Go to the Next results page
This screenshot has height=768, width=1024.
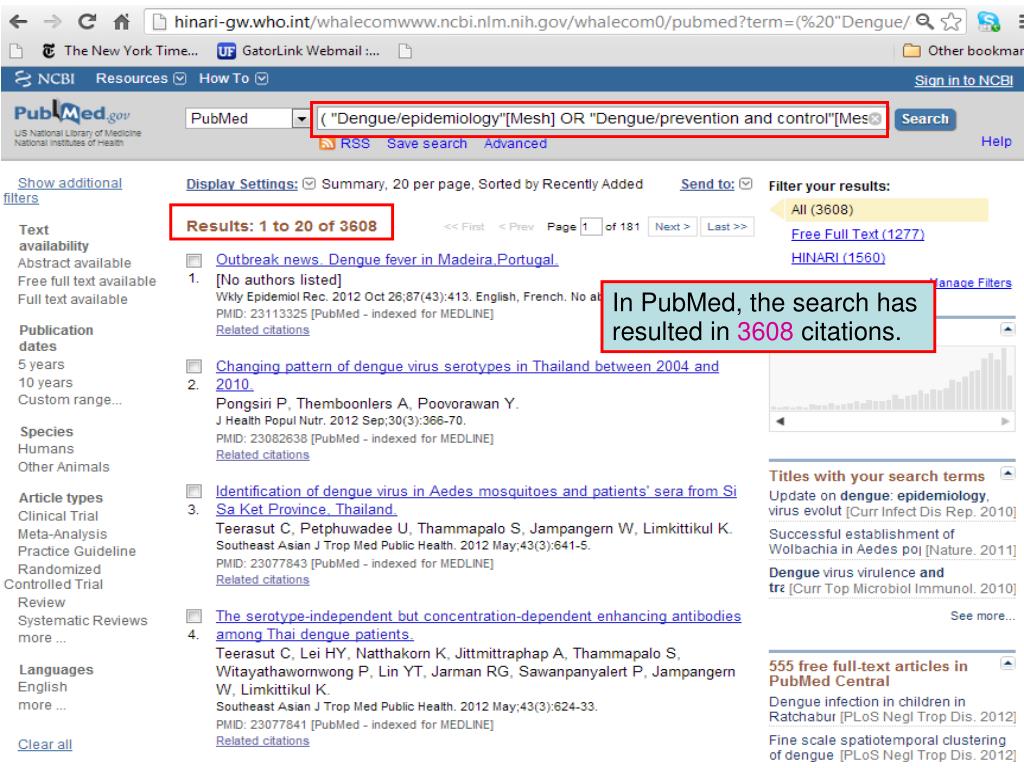pos(672,227)
